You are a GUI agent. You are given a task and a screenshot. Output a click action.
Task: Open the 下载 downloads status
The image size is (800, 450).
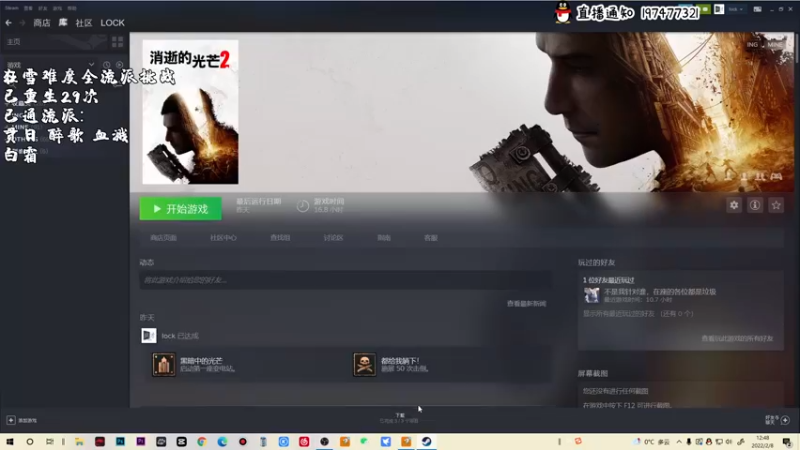coord(399,418)
